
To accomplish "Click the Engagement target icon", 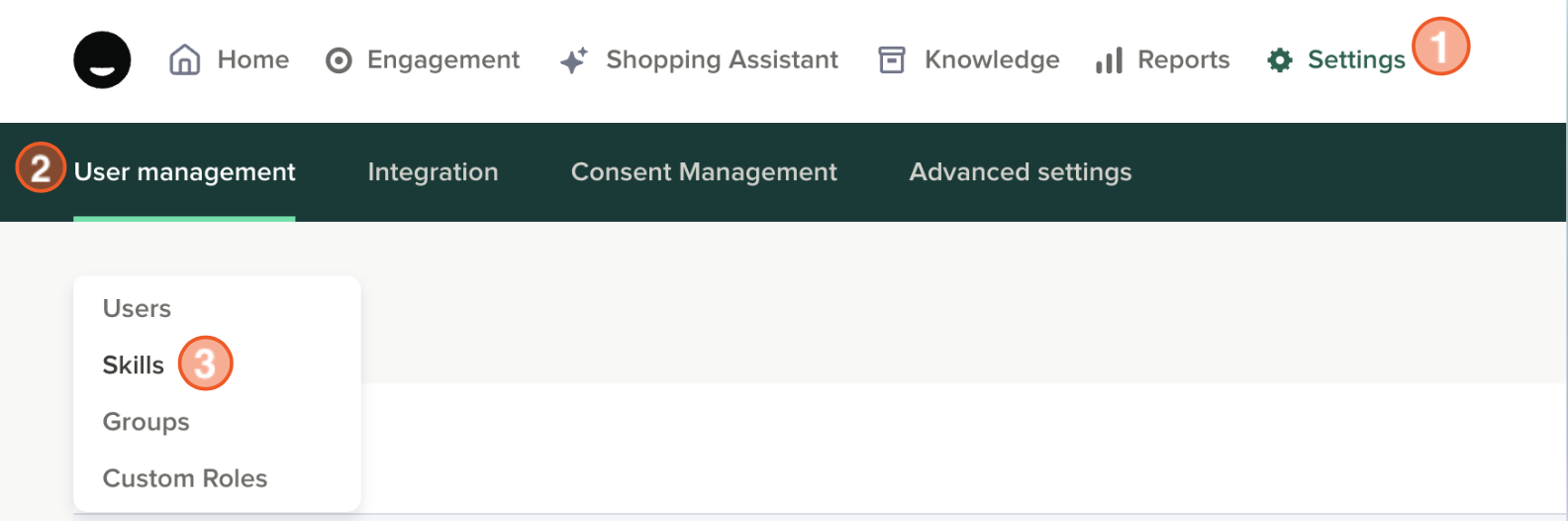I will [339, 60].
